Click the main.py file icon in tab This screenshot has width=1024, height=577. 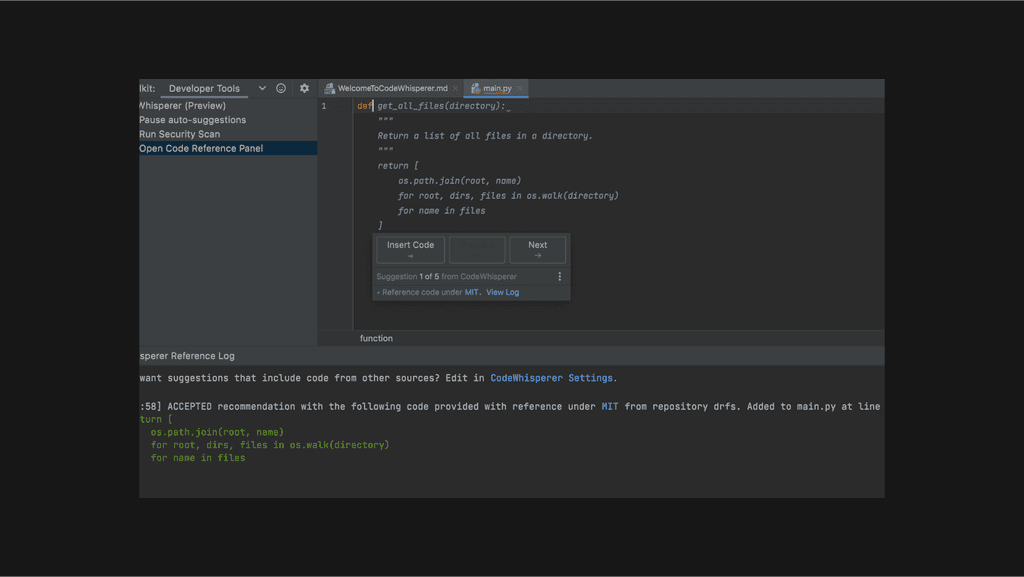pyautogui.click(x=476, y=89)
